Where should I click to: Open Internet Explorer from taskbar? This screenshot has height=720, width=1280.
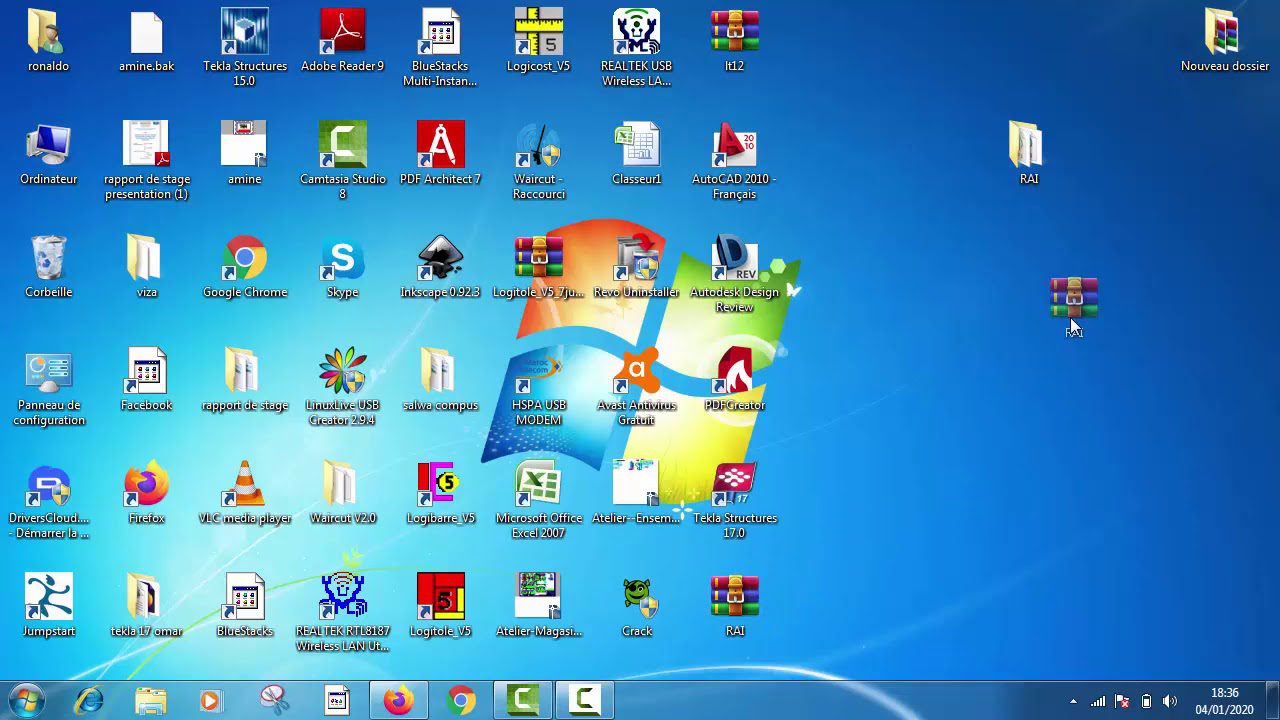pos(88,700)
